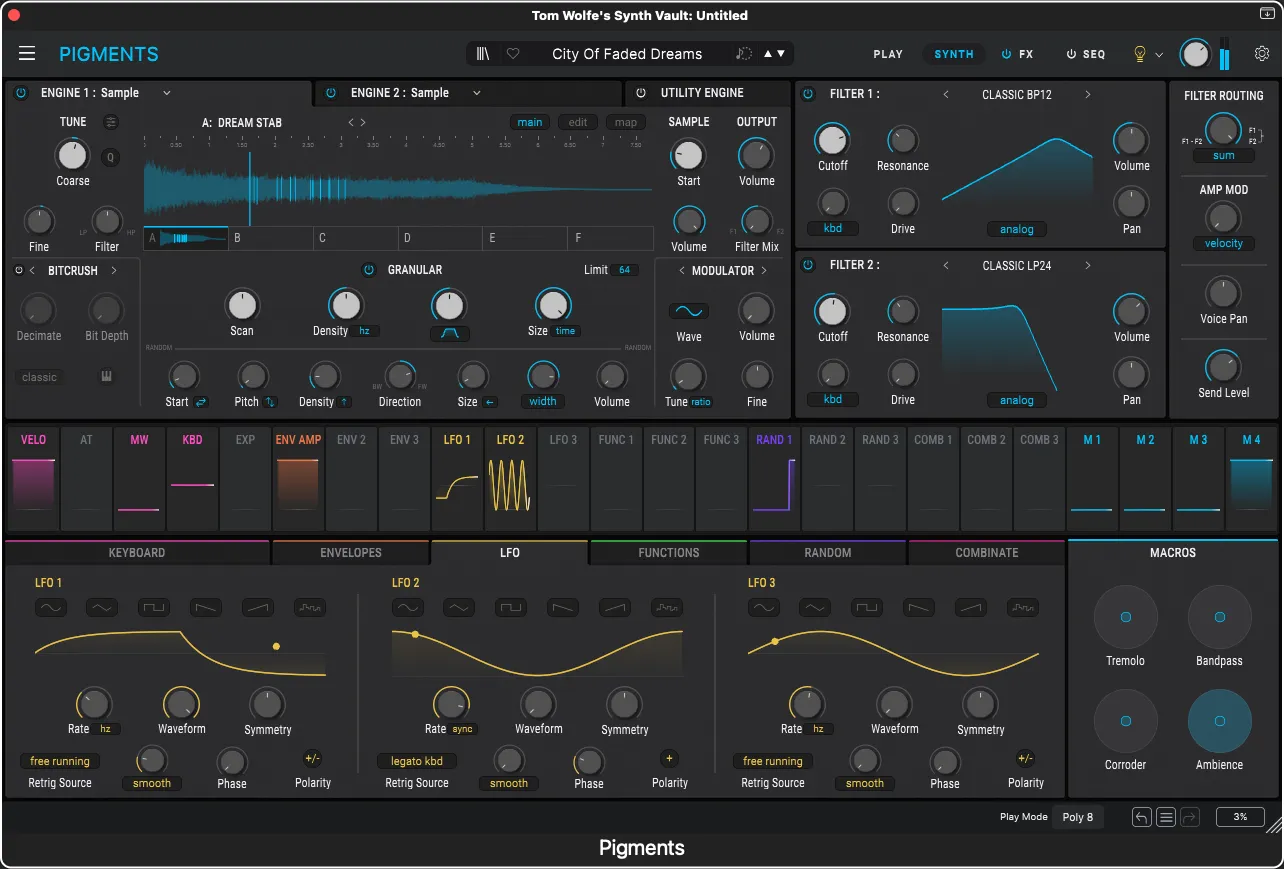Switch to the KEYBOARD tab
The image size is (1284, 869).
[137, 552]
